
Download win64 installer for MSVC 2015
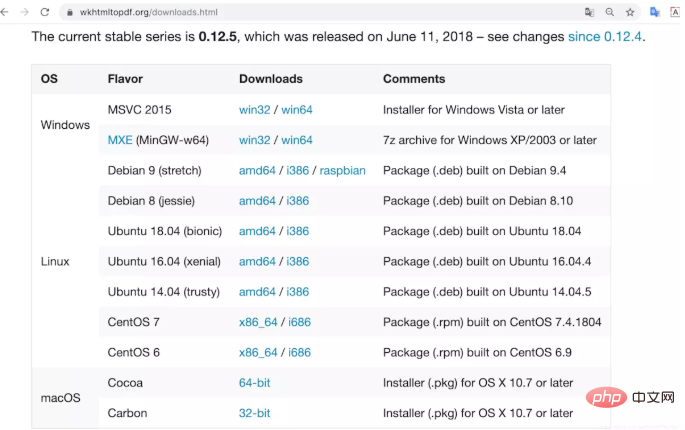point(297,109)
